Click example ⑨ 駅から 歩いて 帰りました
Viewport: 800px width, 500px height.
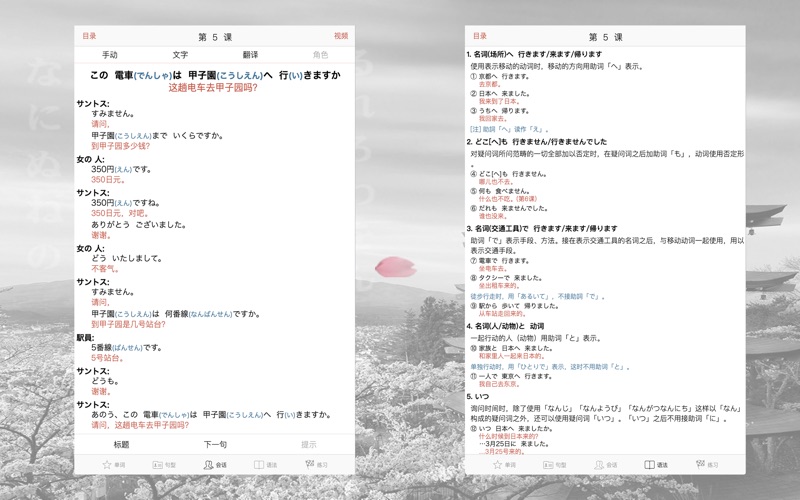[x=514, y=306]
